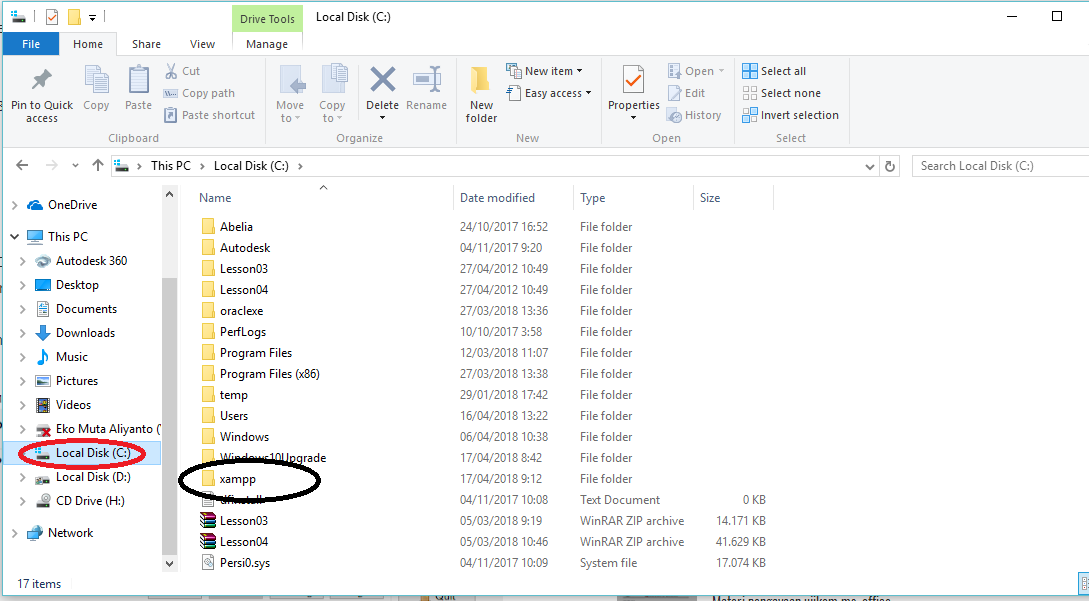Open the Drive Tools Manage tab

click(267, 43)
